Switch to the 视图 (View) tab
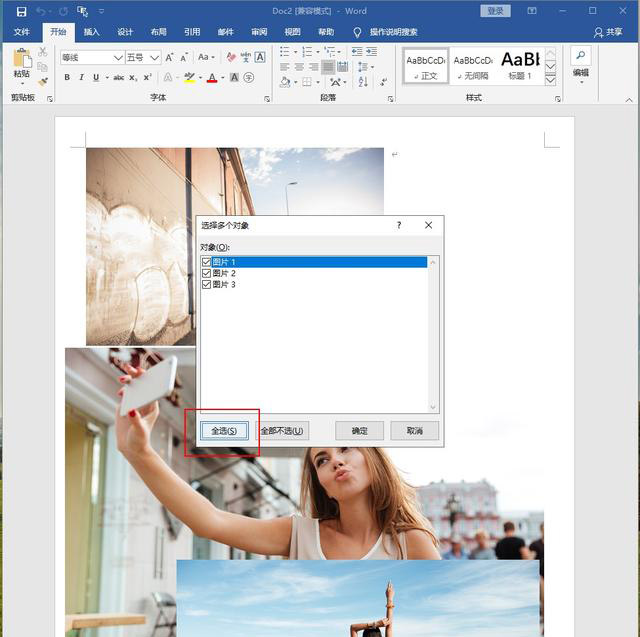 tap(292, 32)
